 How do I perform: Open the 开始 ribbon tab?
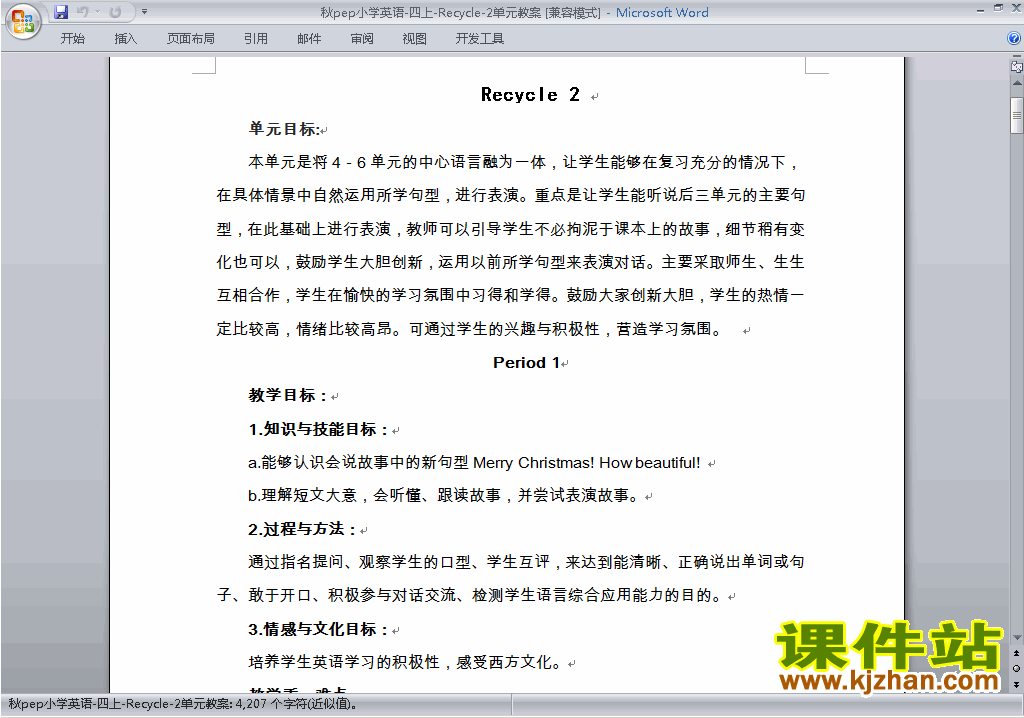coord(72,39)
